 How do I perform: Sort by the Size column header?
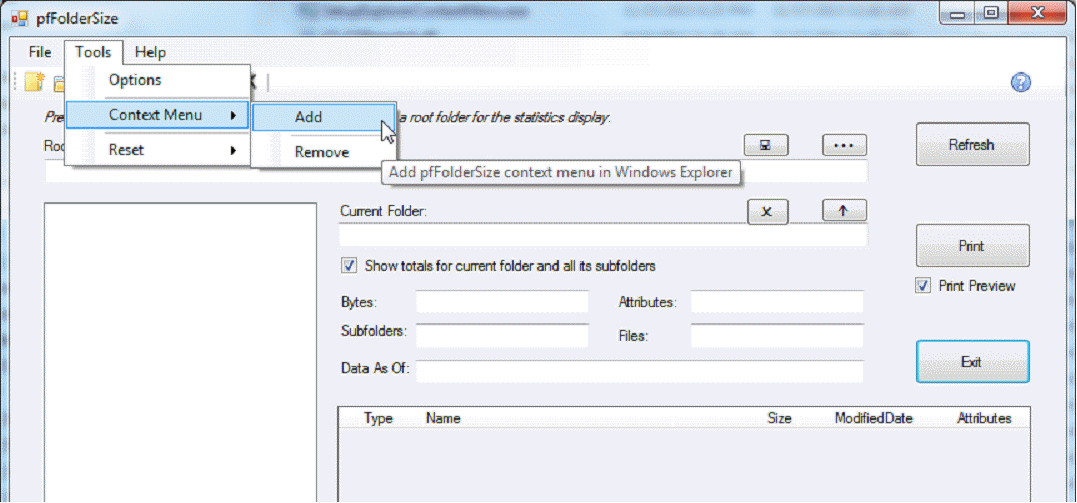pos(780,418)
